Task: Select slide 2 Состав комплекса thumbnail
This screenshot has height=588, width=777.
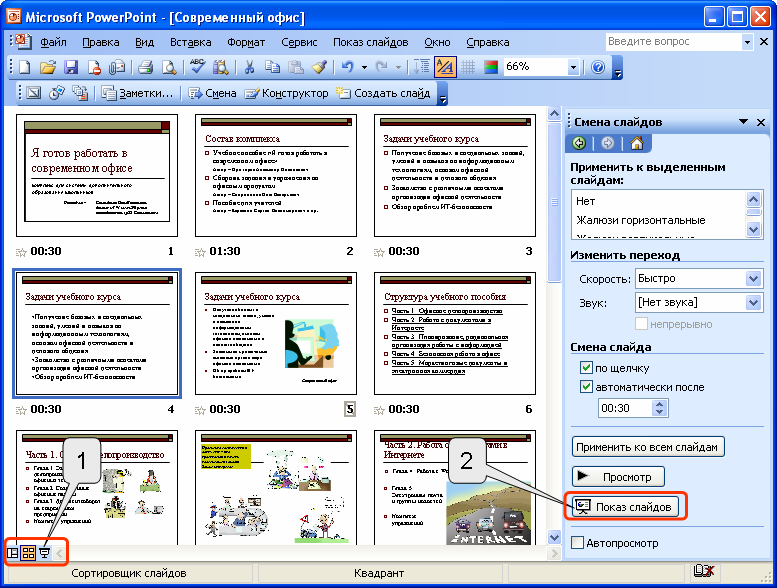Action: 276,175
